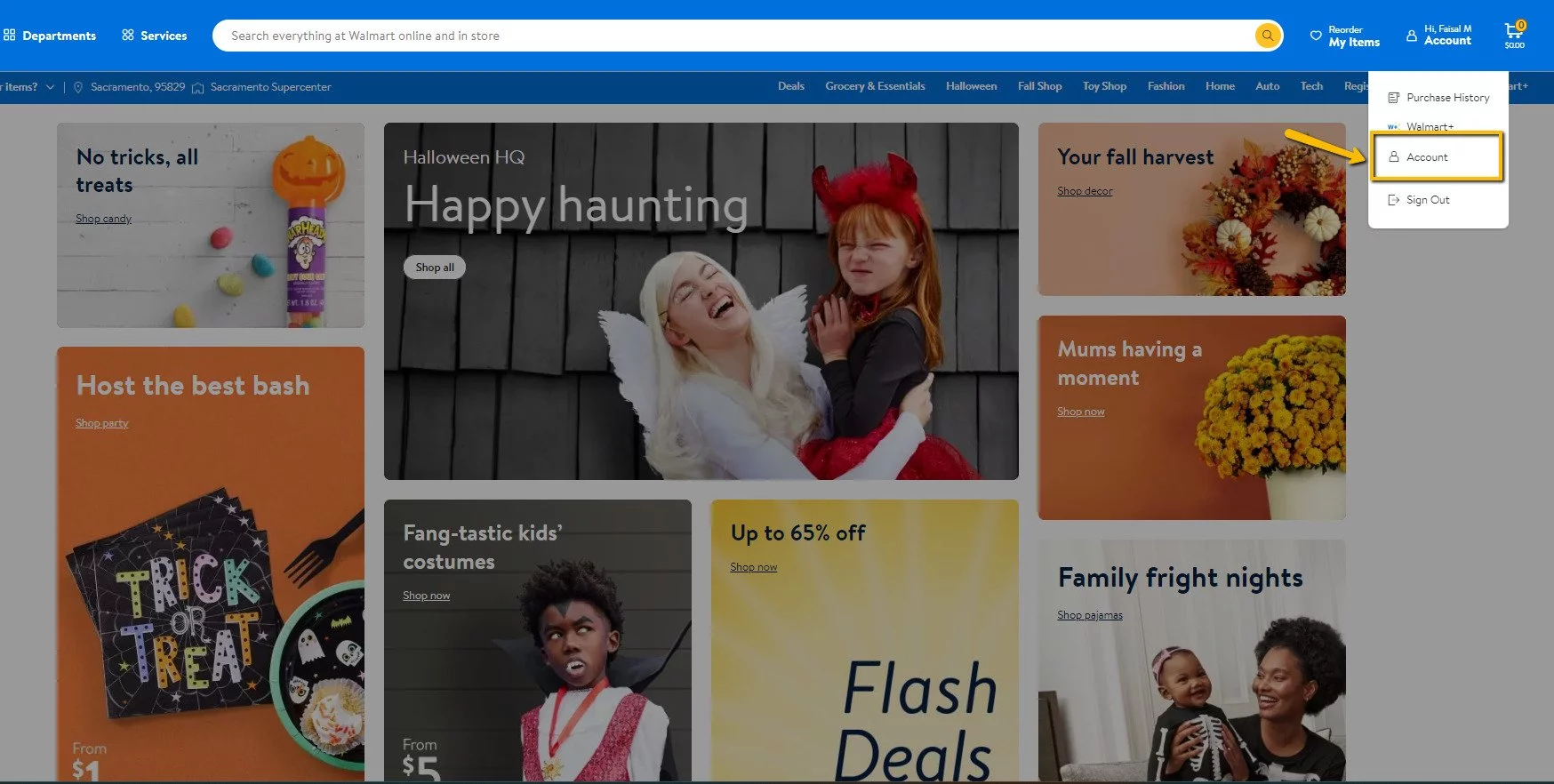This screenshot has height=784, width=1554.
Task: Select Purchase History from account menu
Action: point(1446,98)
